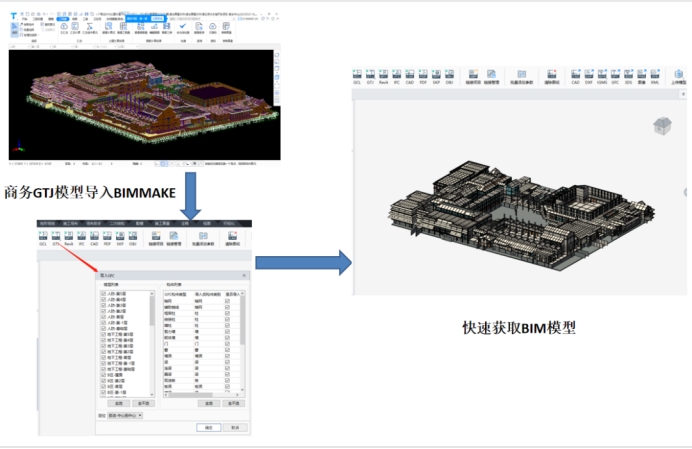The image size is (692, 449).
Task: Toggle 人防-首层 checkbox in model list
Action: pos(104,317)
